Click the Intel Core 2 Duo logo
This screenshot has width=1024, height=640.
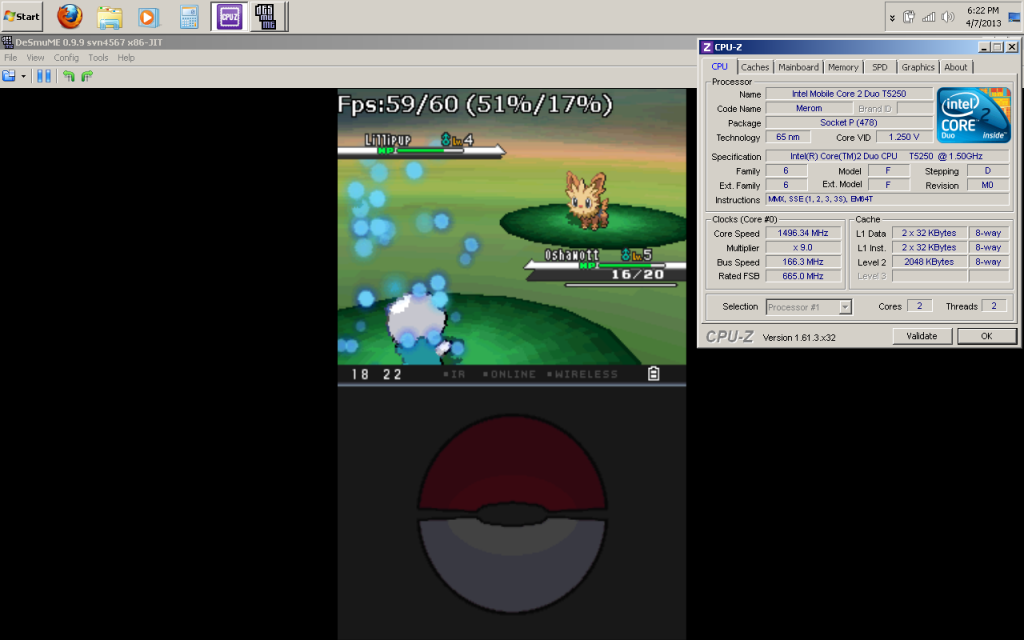tap(974, 115)
